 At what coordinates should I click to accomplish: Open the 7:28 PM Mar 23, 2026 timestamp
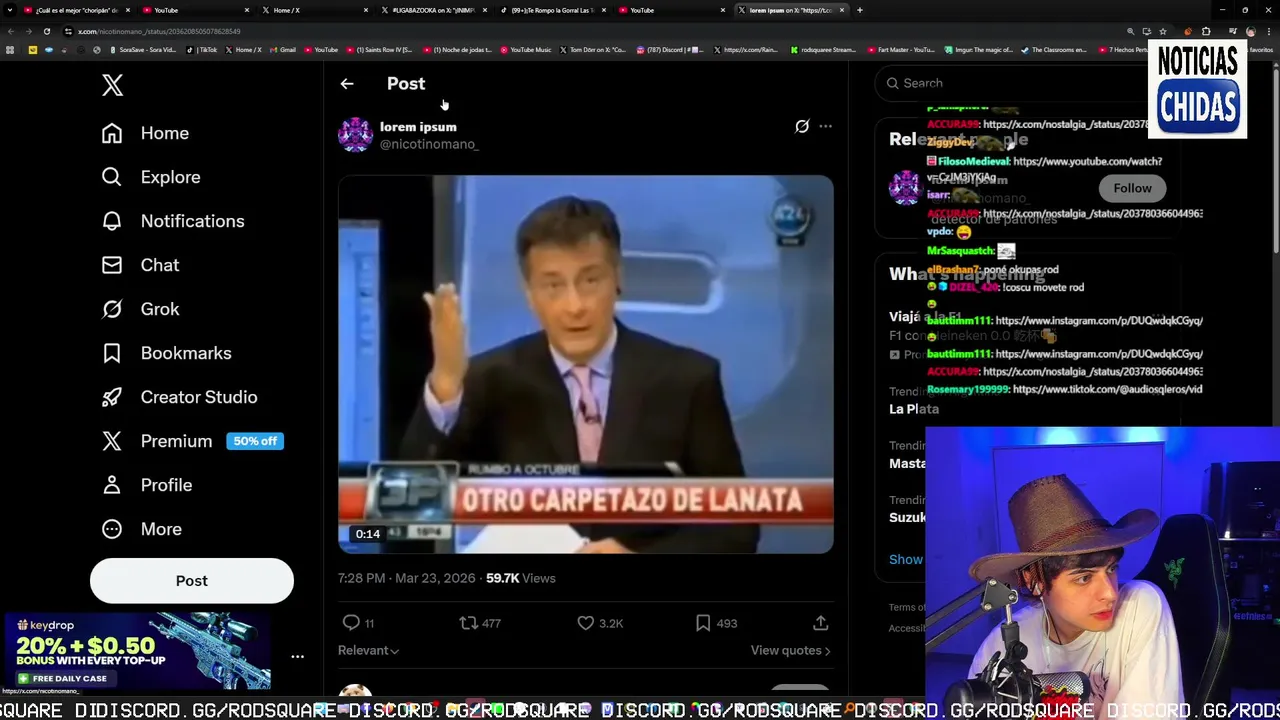pyautogui.click(x=408, y=578)
